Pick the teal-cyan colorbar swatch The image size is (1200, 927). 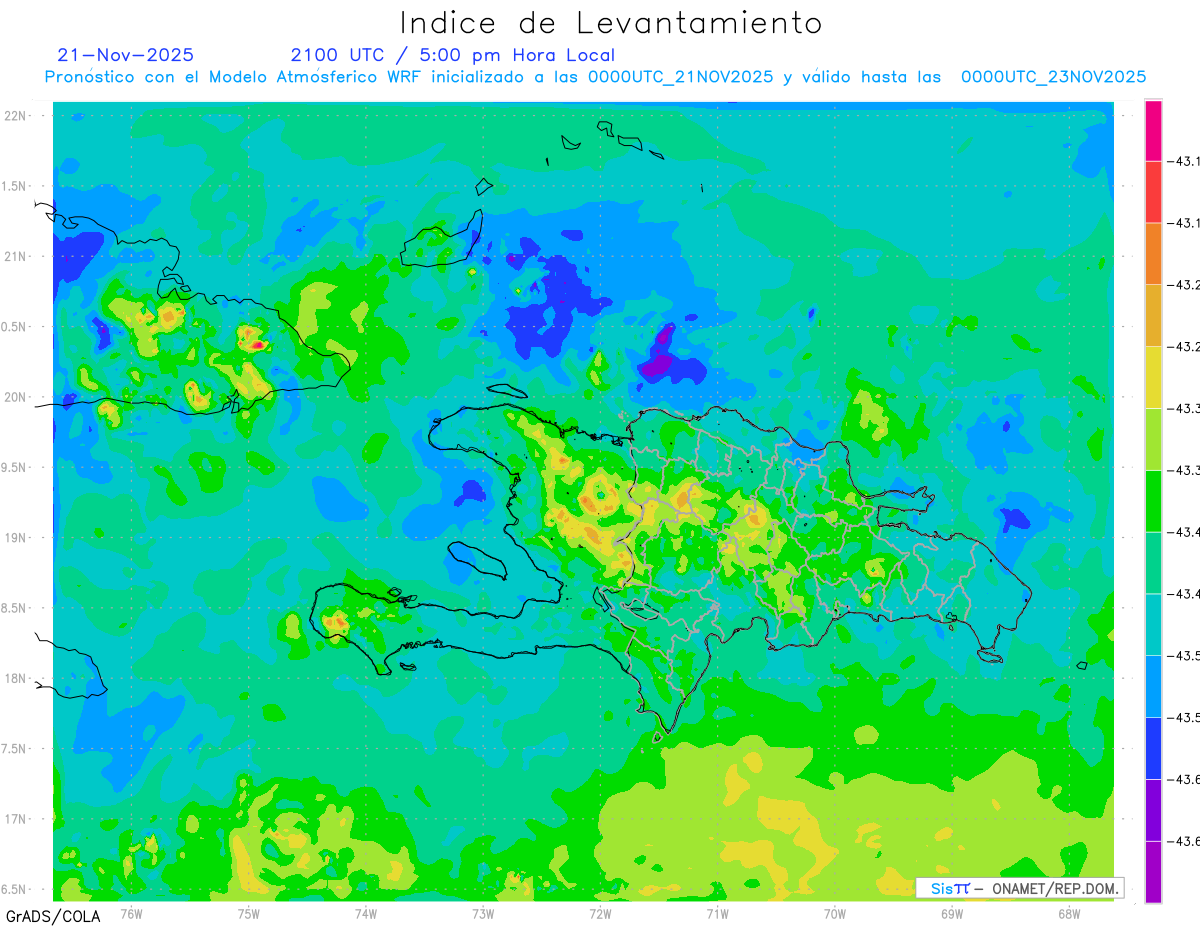[x=1153, y=624]
